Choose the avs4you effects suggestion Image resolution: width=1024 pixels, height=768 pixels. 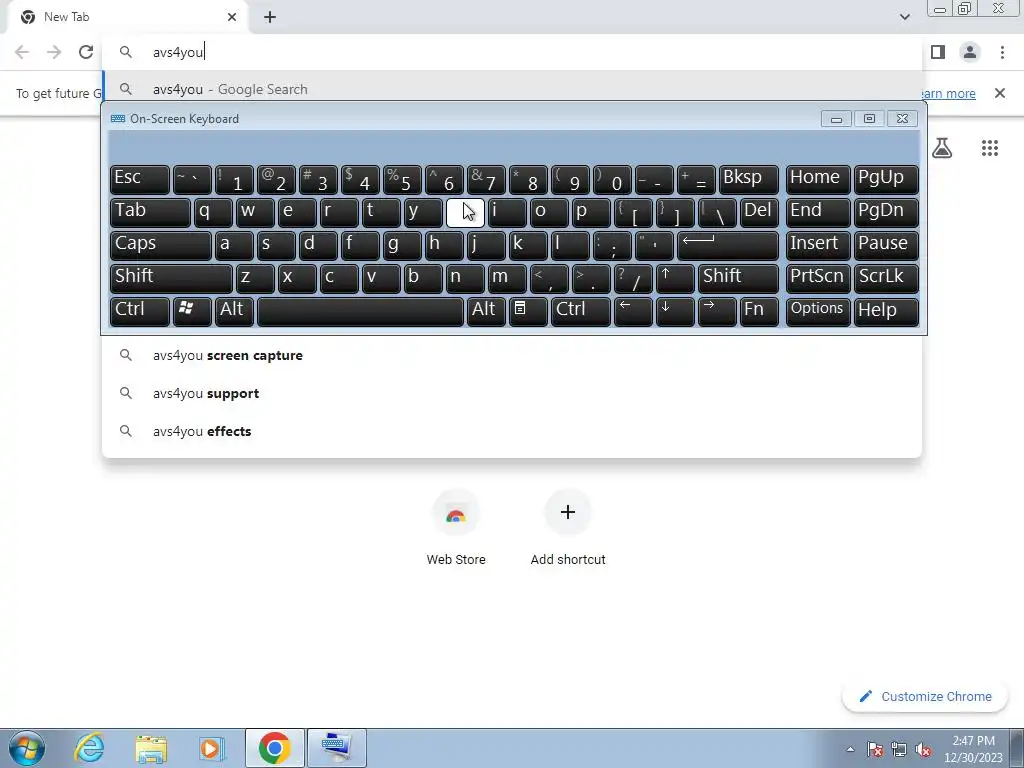click(x=512, y=431)
